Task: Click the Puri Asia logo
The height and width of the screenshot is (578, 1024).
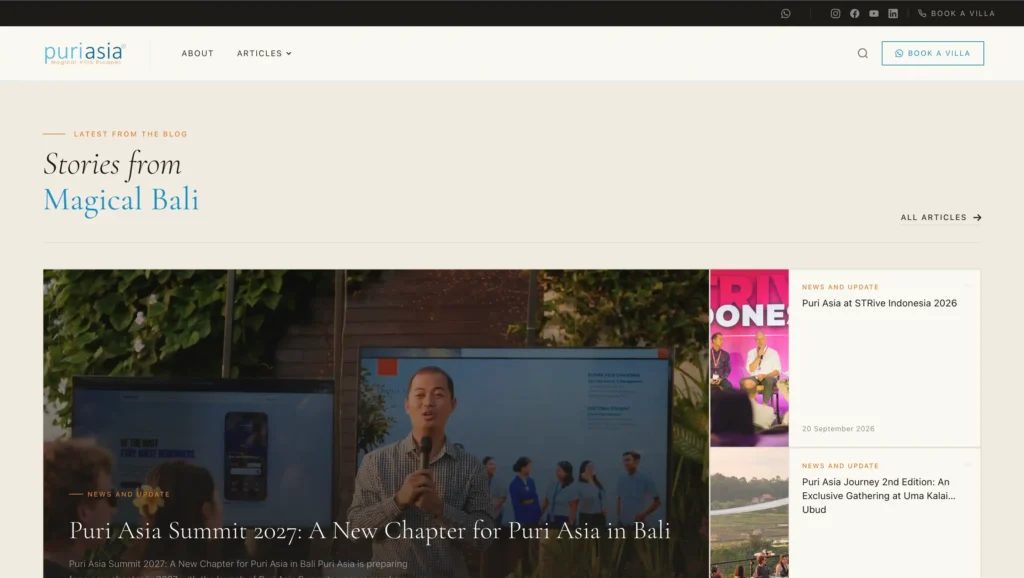Action: [85, 54]
